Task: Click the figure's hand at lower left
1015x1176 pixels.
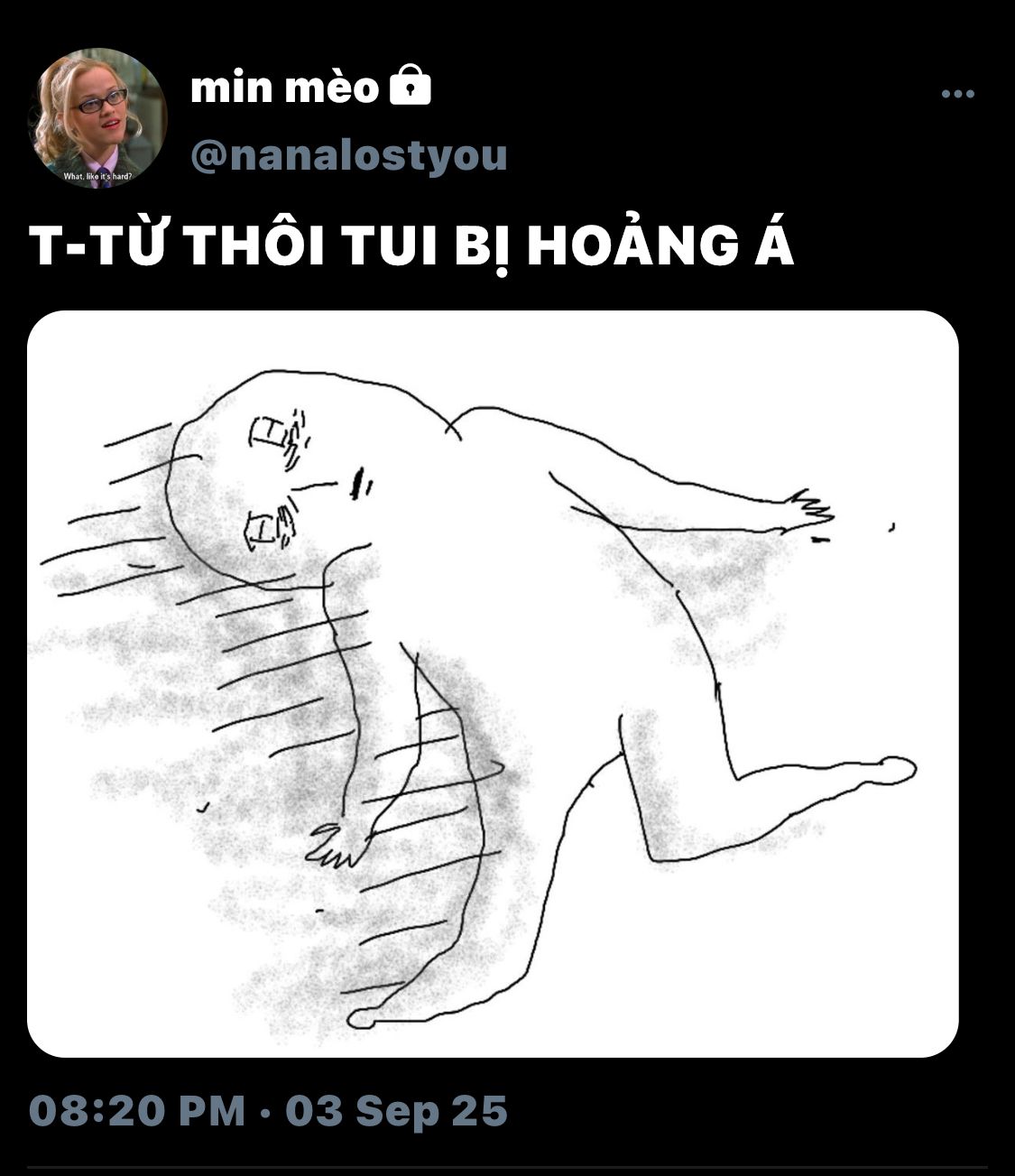Action: coord(337,845)
